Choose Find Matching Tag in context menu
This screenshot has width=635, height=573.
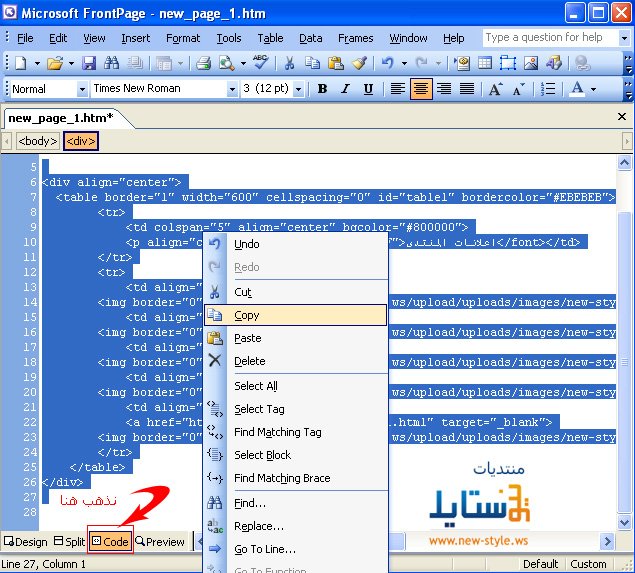[295, 432]
